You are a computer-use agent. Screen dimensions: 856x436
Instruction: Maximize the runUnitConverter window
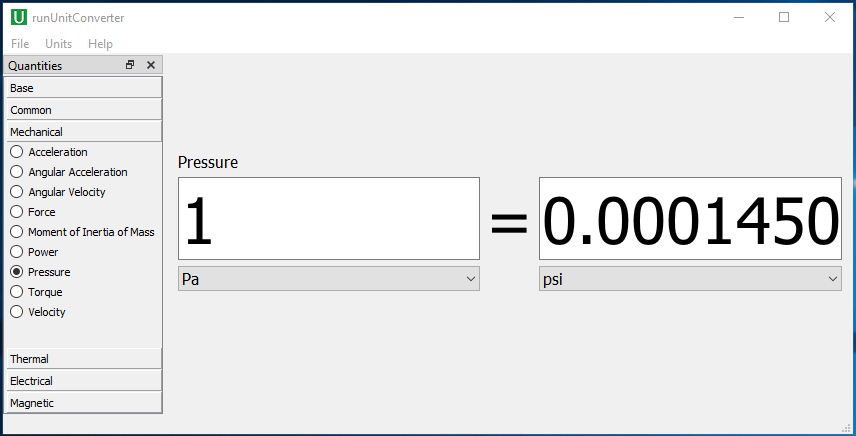pyautogui.click(x=784, y=17)
